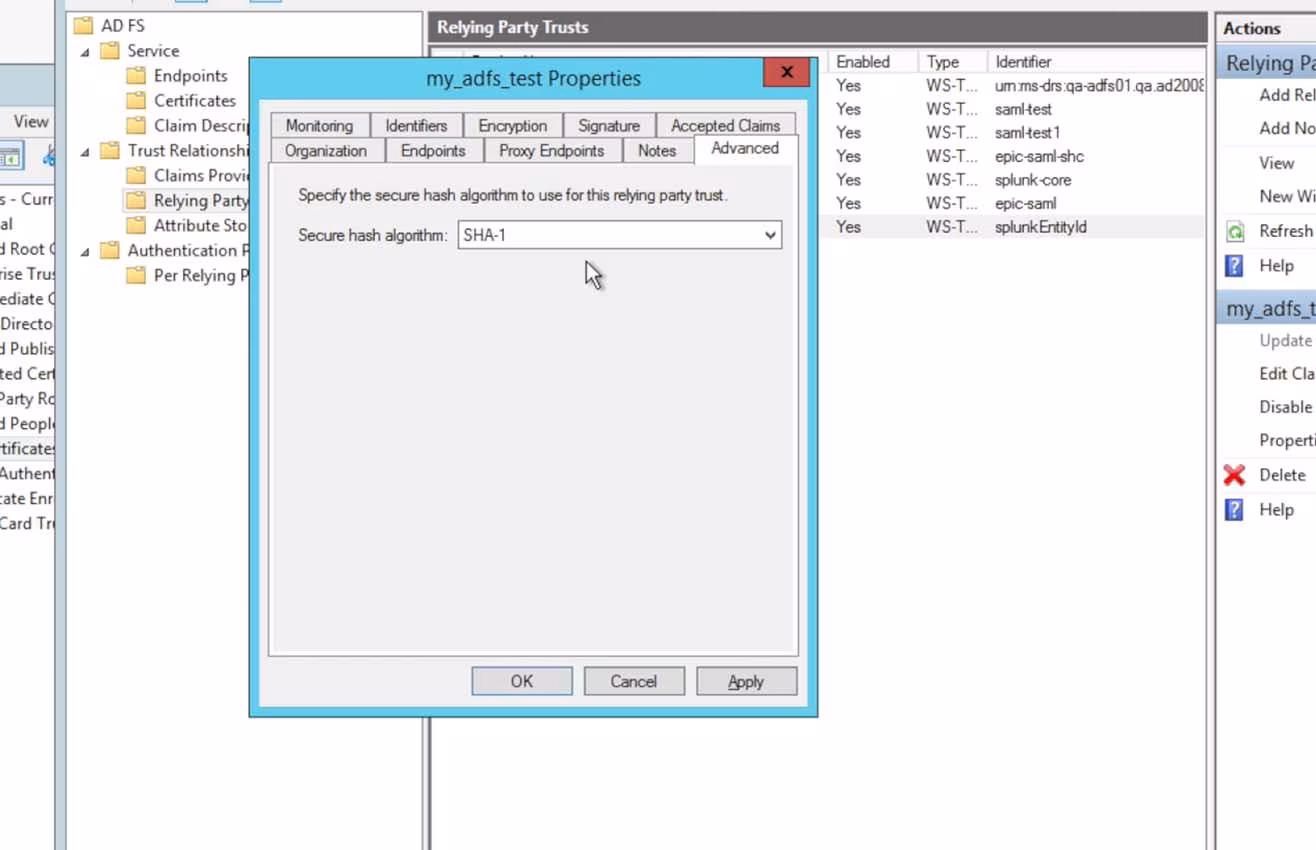Switch to the Monitoring tab
The width and height of the screenshot is (1316, 850).
(x=318, y=125)
